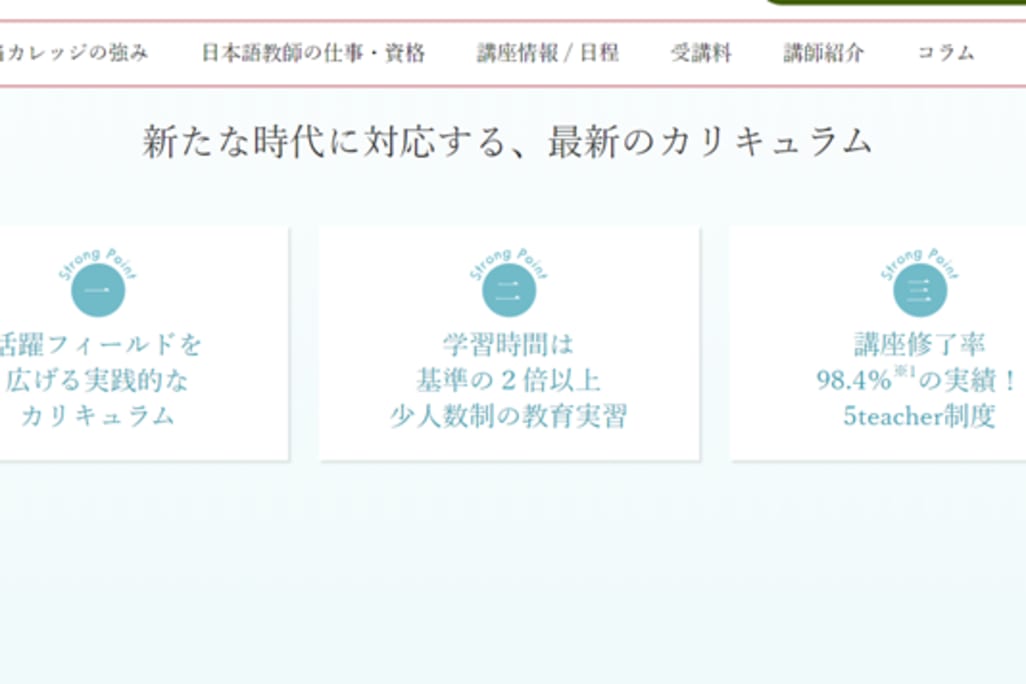
Task: Go to 講座情報 / 日程 in the navigation
Action: click(x=547, y=53)
